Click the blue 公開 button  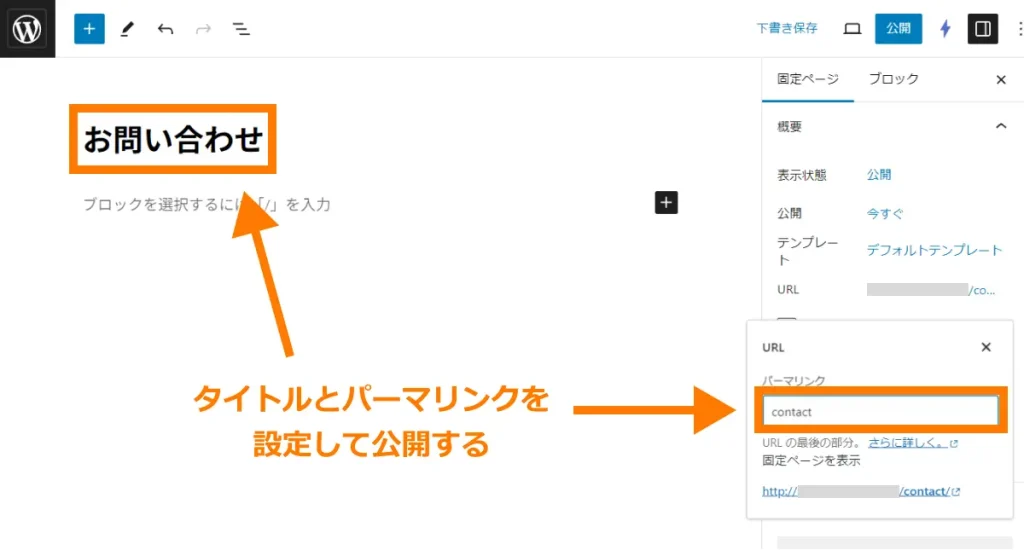tap(898, 29)
